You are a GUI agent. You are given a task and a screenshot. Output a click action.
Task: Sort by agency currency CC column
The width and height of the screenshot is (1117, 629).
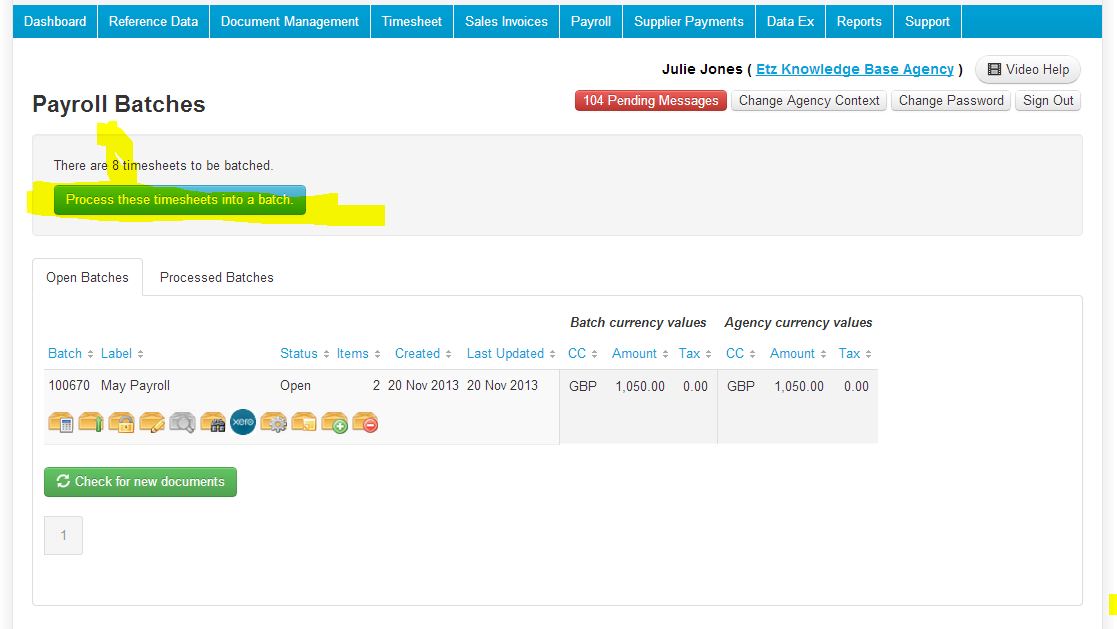740,353
